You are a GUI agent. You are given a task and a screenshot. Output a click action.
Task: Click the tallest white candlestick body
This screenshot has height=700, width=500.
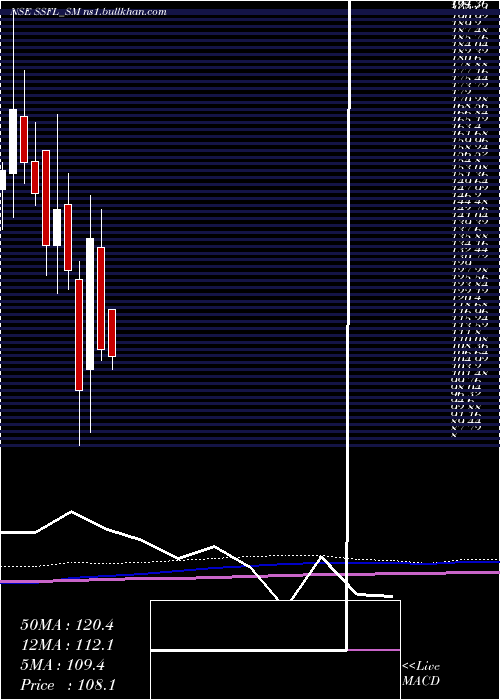pyautogui.click(x=90, y=304)
